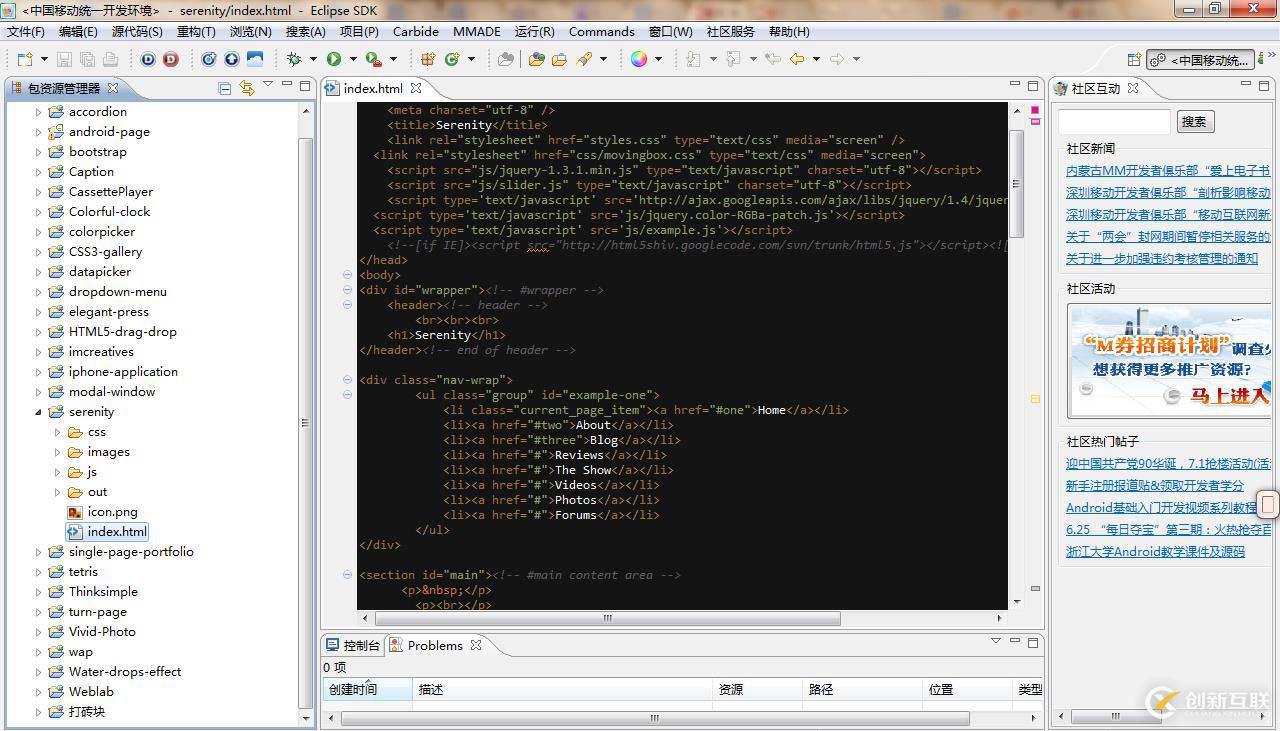Close the package explorer view tab
Viewport: 1280px width, 731px height.
tap(113, 88)
